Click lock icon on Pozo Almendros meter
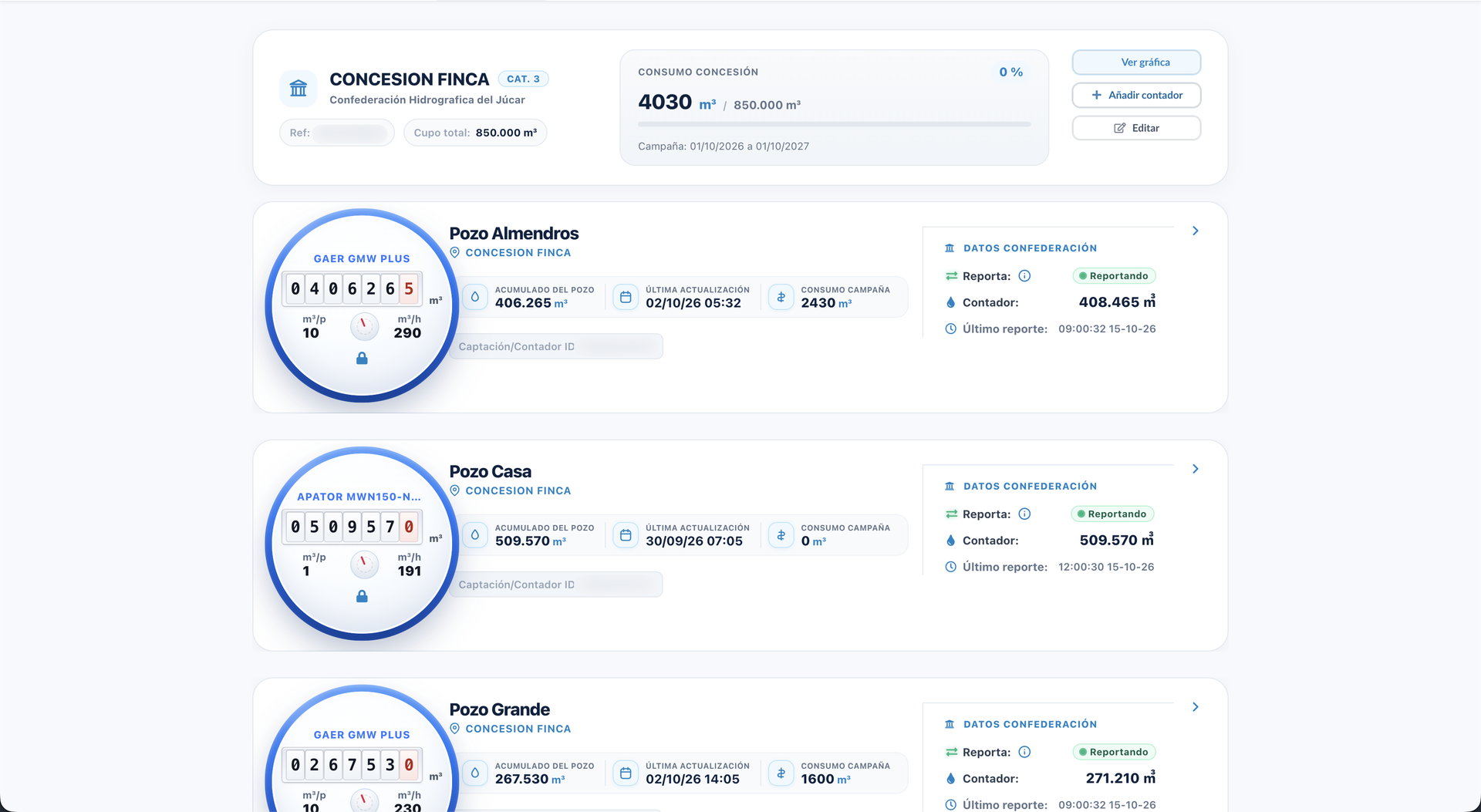The height and width of the screenshot is (812, 1481). pyautogui.click(x=362, y=359)
